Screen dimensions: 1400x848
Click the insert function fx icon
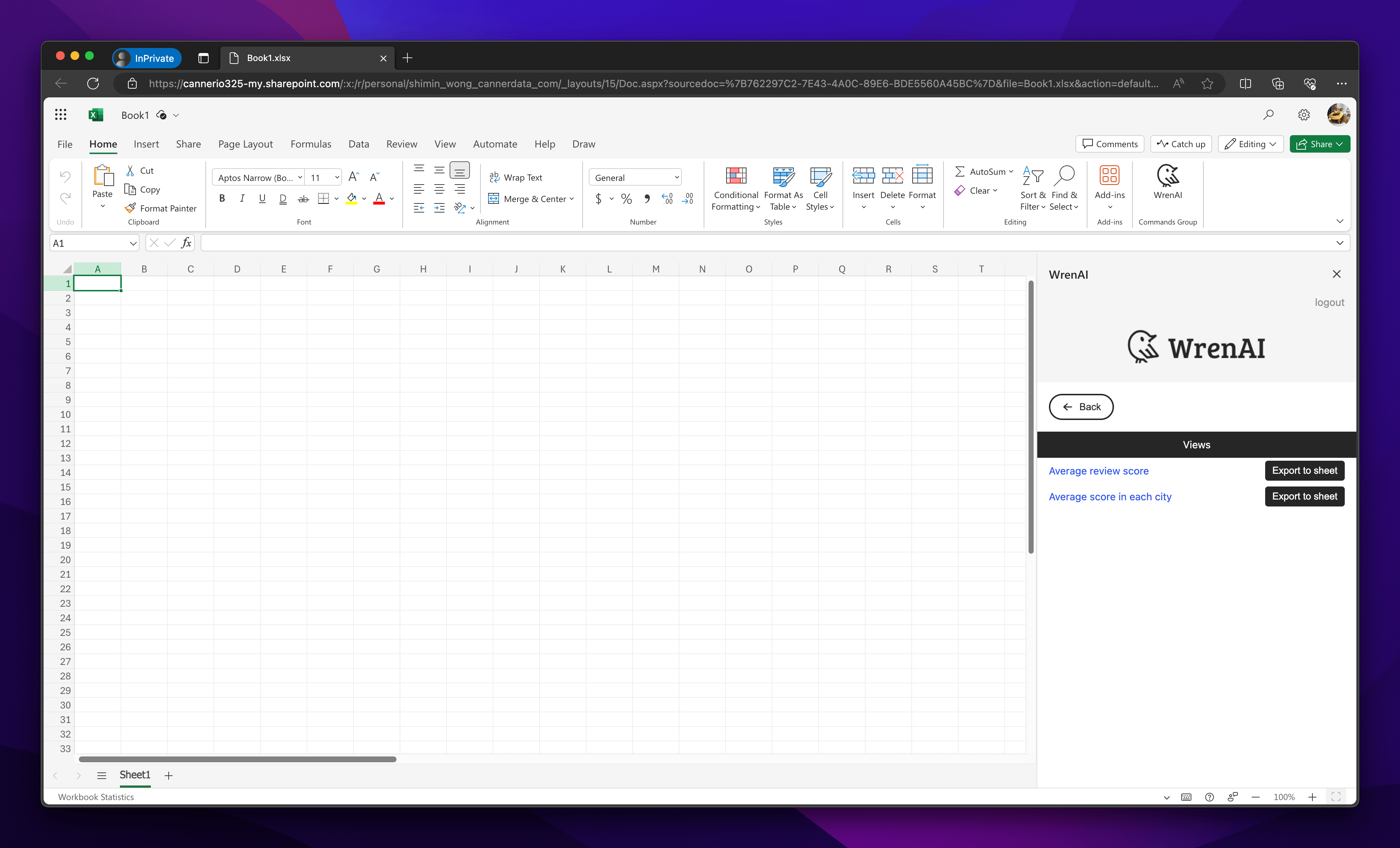coord(186,243)
